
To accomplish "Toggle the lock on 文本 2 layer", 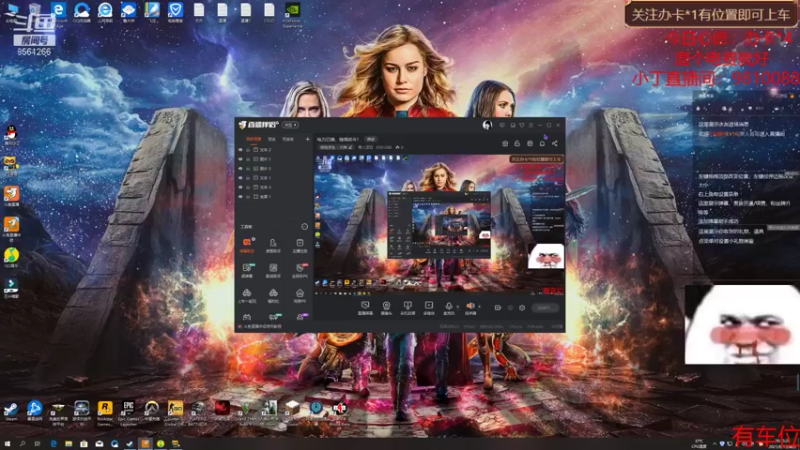I will point(248,150).
